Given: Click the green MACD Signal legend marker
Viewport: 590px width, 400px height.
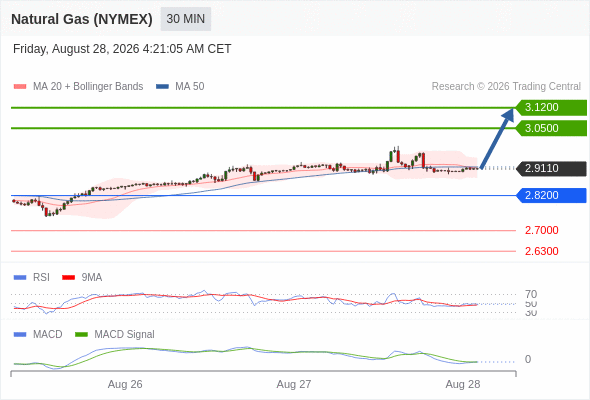Looking at the screenshot, I should point(81,335).
